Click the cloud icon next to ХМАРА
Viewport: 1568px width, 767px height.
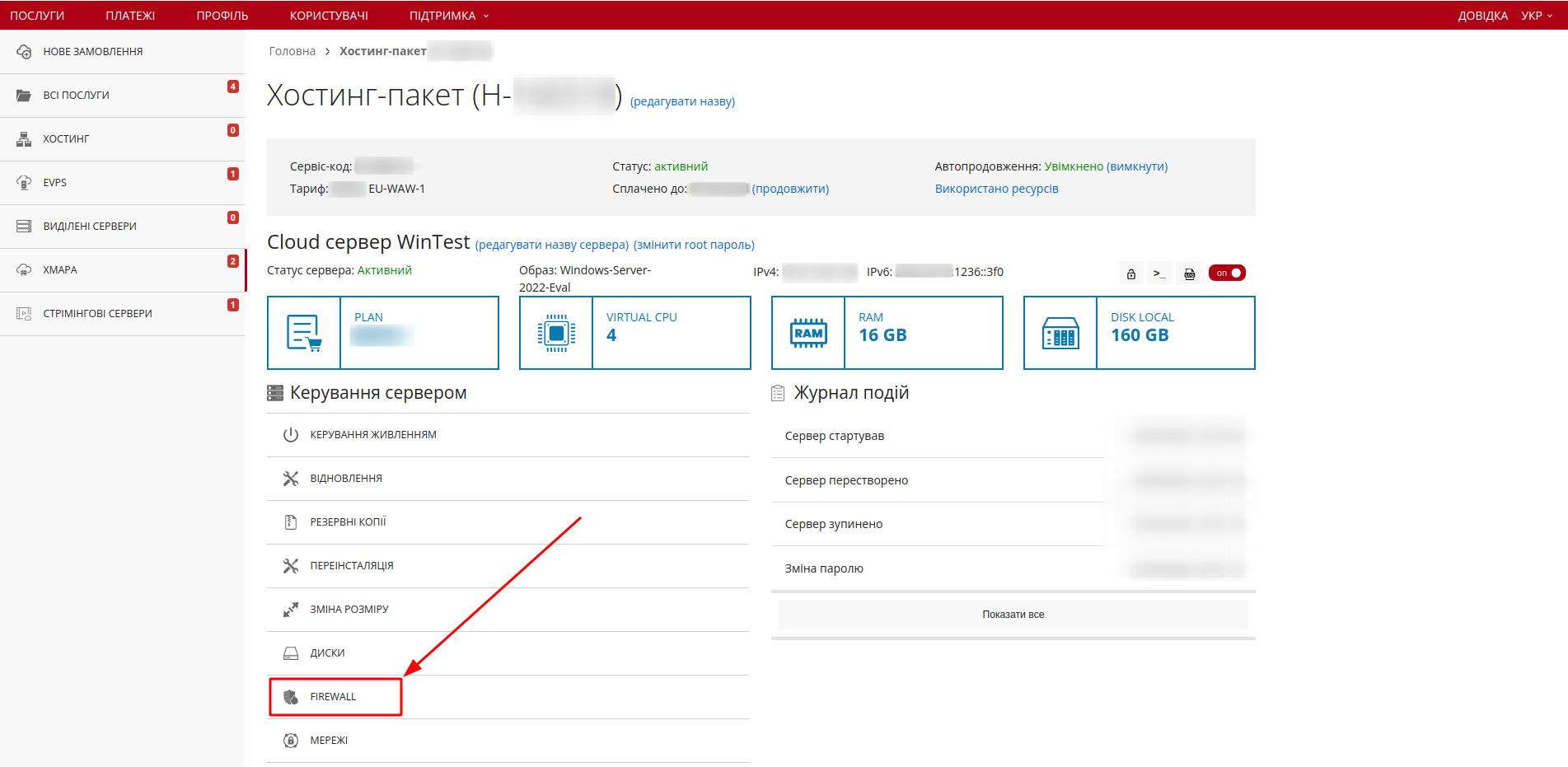pyautogui.click(x=24, y=270)
